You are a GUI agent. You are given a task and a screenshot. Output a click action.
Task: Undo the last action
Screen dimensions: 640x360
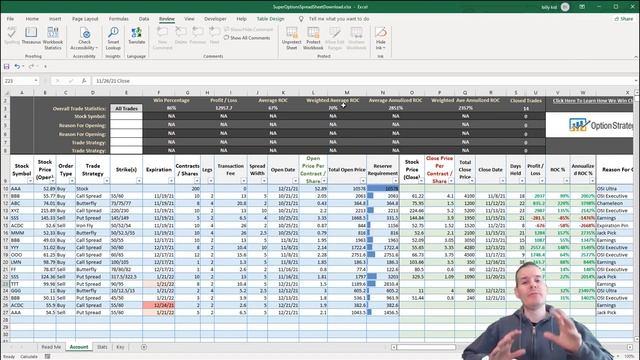pyautogui.click(x=17, y=66)
